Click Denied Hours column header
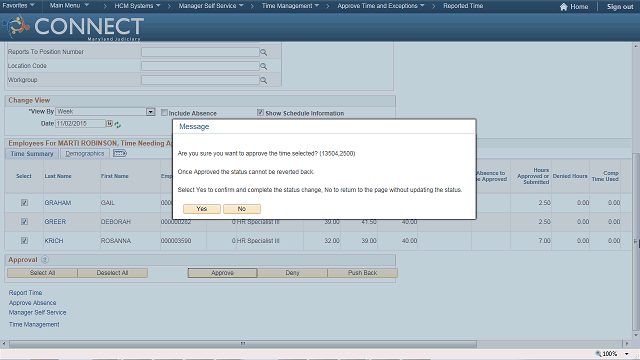 pos(570,176)
